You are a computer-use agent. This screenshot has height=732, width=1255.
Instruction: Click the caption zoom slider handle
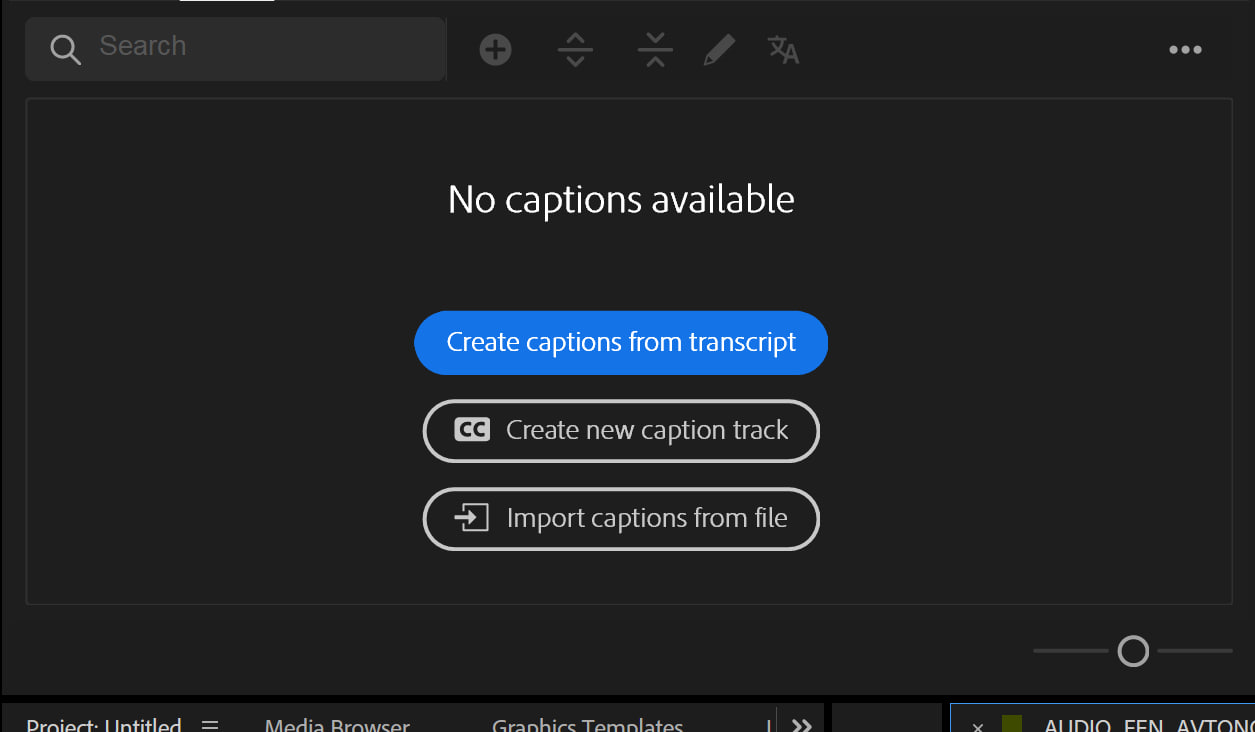(x=1133, y=651)
